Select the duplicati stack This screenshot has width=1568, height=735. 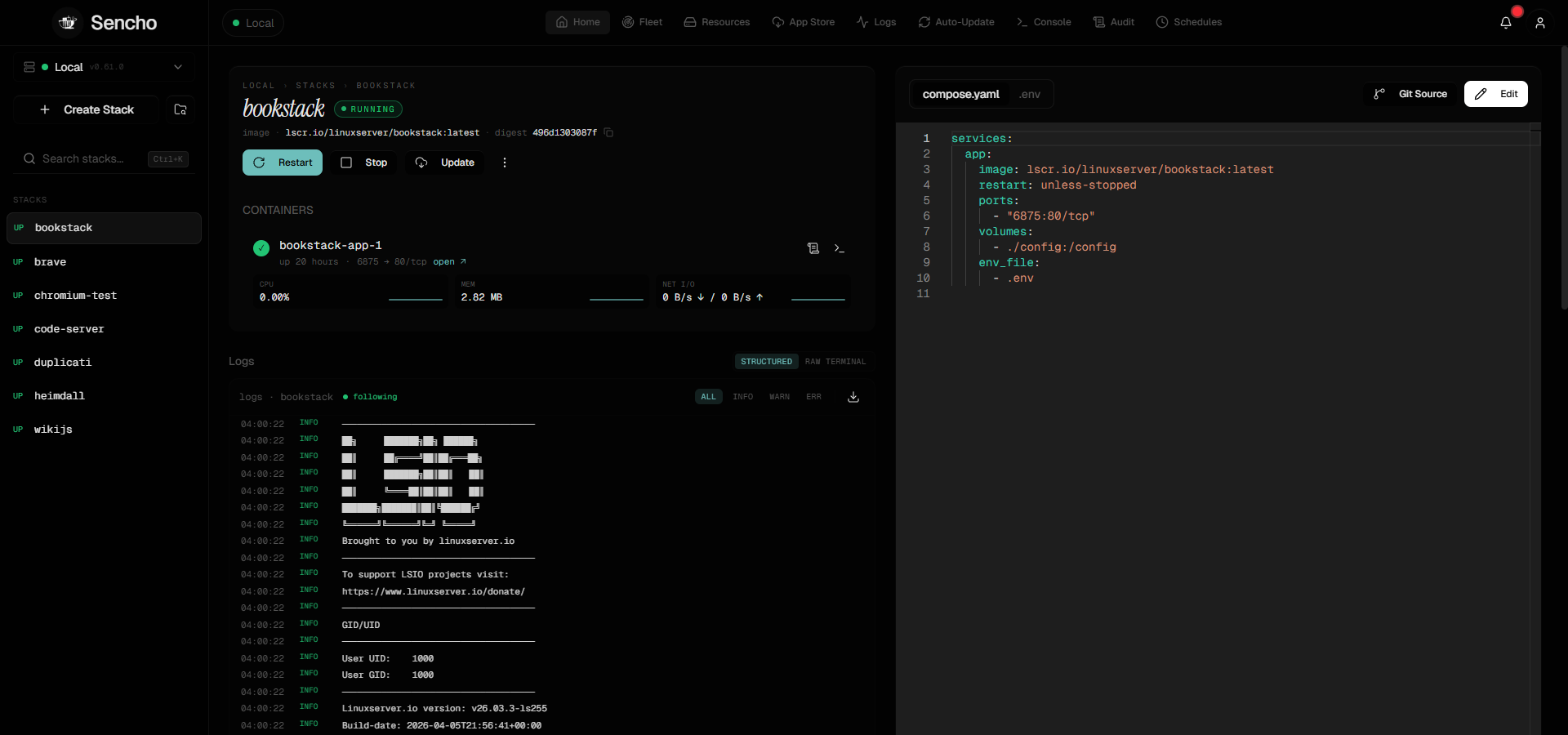(x=104, y=363)
